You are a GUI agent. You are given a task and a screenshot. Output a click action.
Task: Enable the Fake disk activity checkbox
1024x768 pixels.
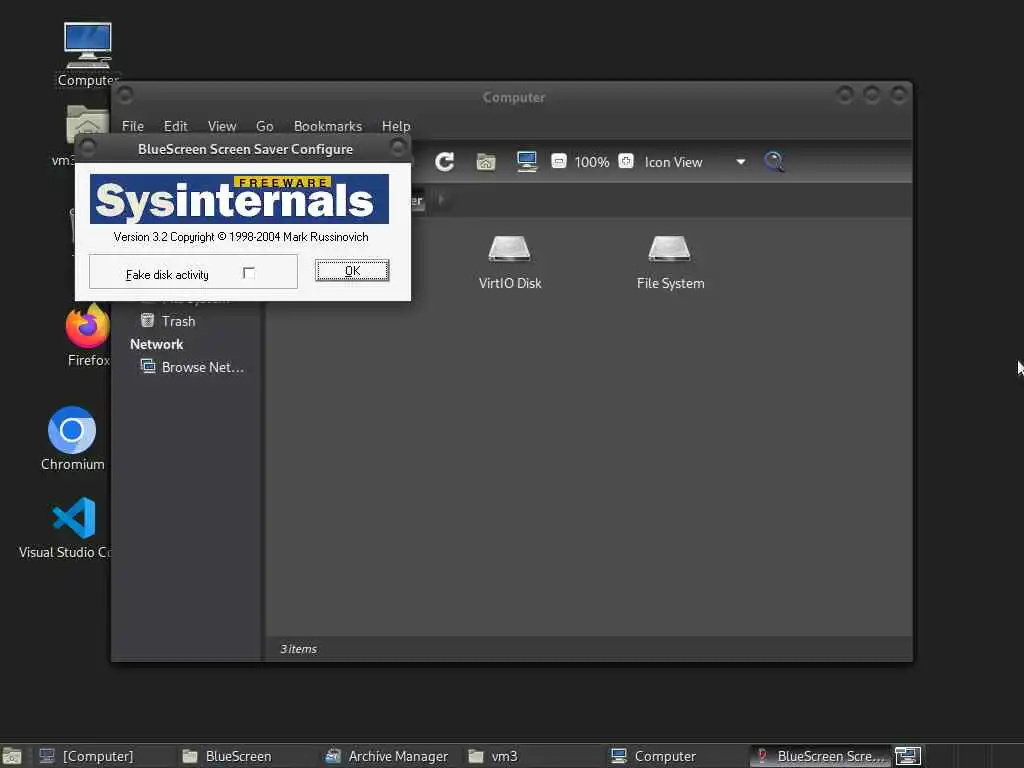(x=249, y=273)
